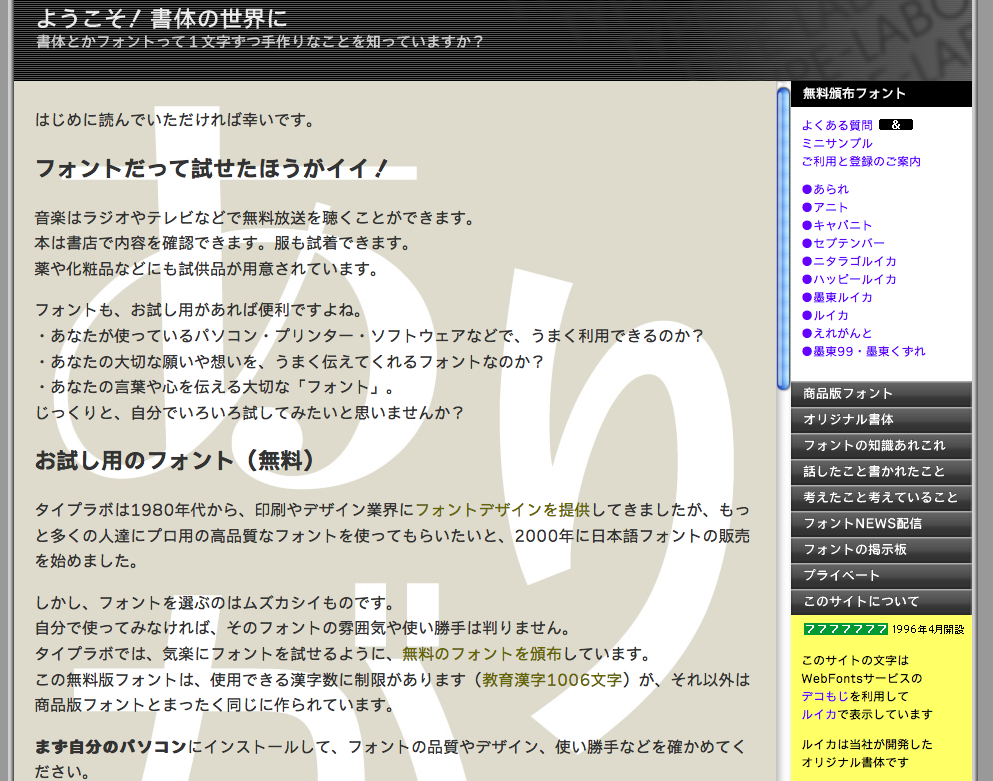Viewport: 993px width, 781px height.
Task: Select the キャパニト font link
Action: click(837, 225)
